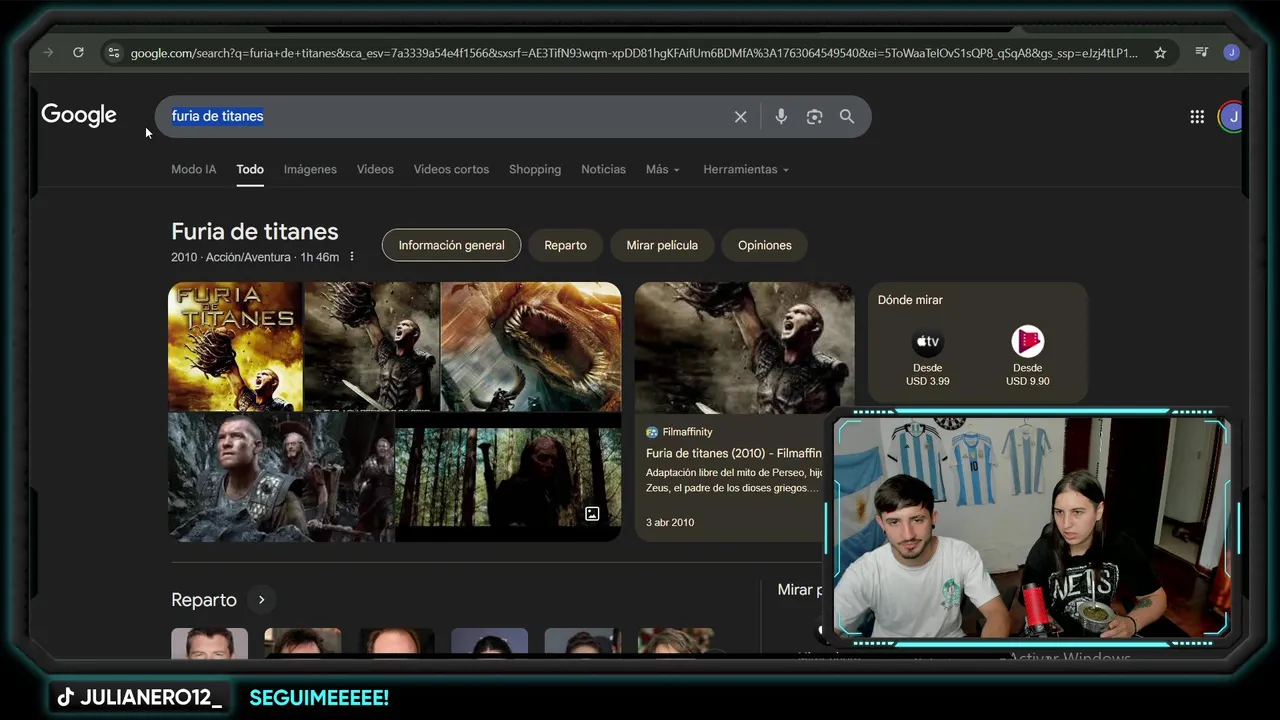This screenshot has height=720, width=1280.
Task: Switch to Videos tab
Action: [x=375, y=169]
